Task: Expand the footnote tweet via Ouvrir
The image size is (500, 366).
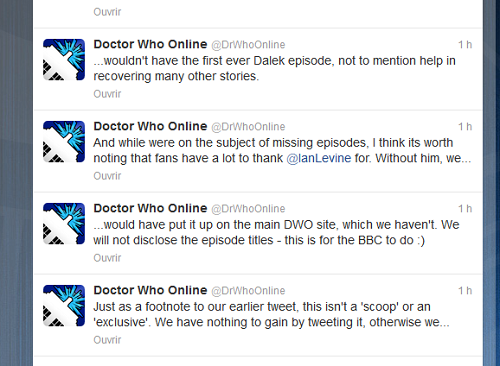Action: 107,340
